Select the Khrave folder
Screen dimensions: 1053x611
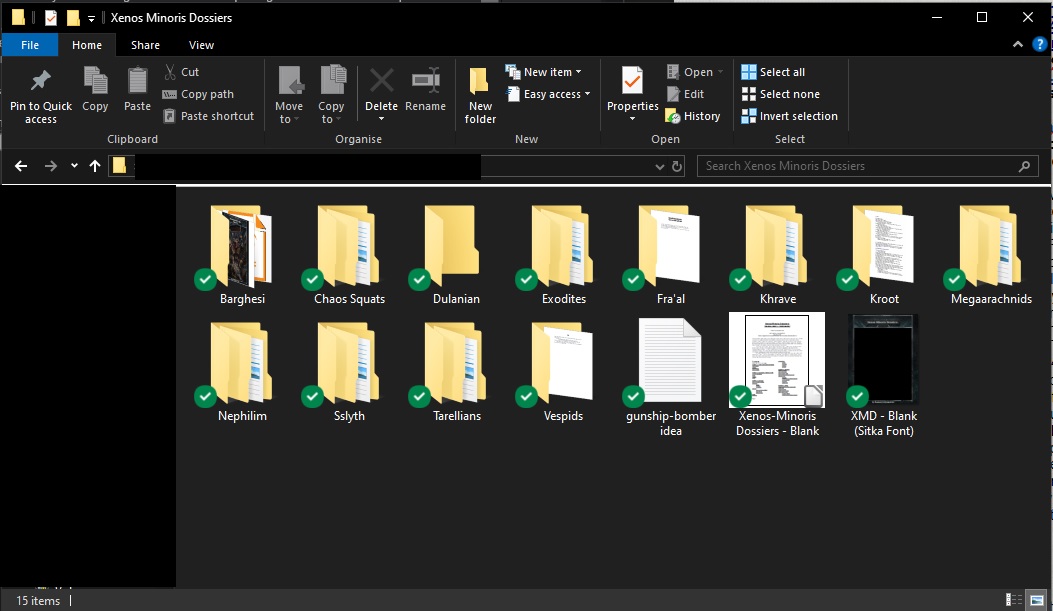778,254
